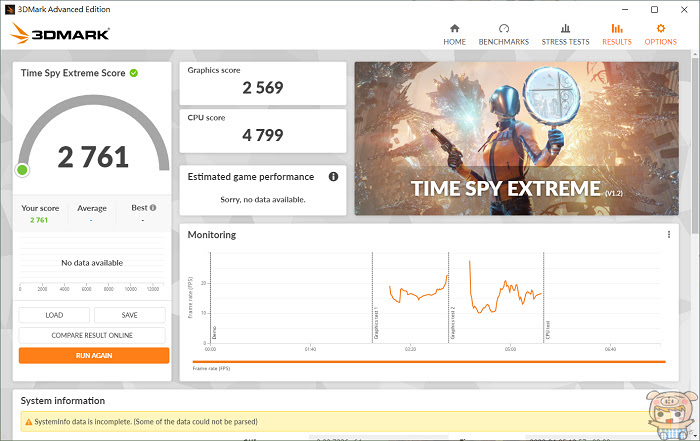
Task: Show info for Estimated game performance
Action: coord(333,177)
